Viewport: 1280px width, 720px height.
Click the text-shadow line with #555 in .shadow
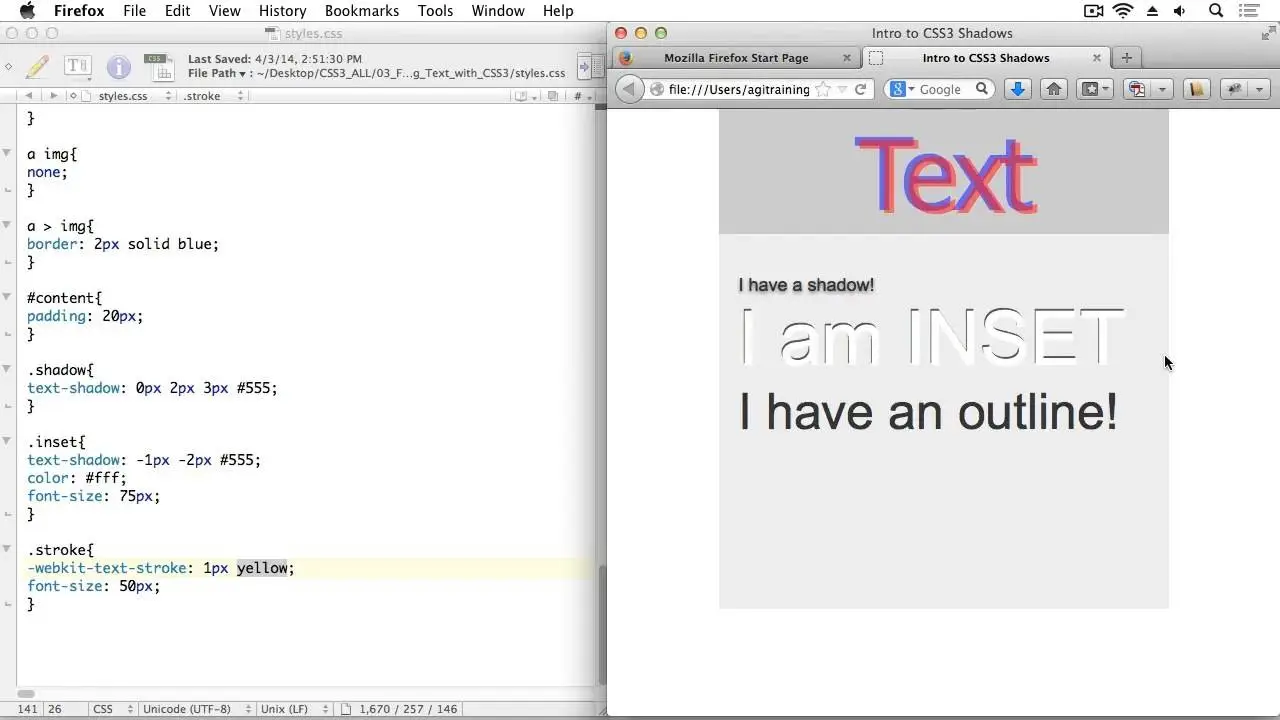click(152, 388)
